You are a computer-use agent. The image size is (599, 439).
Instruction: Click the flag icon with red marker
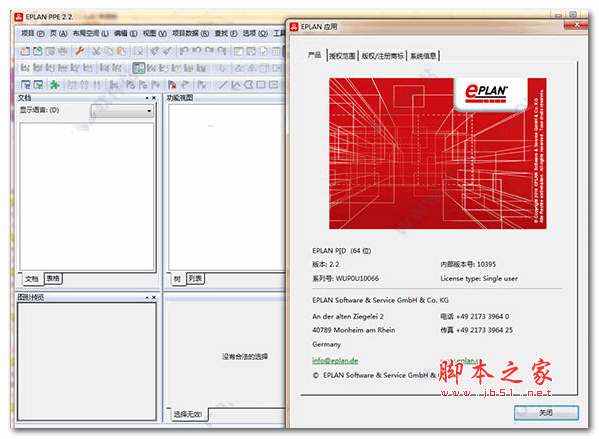click(172, 84)
